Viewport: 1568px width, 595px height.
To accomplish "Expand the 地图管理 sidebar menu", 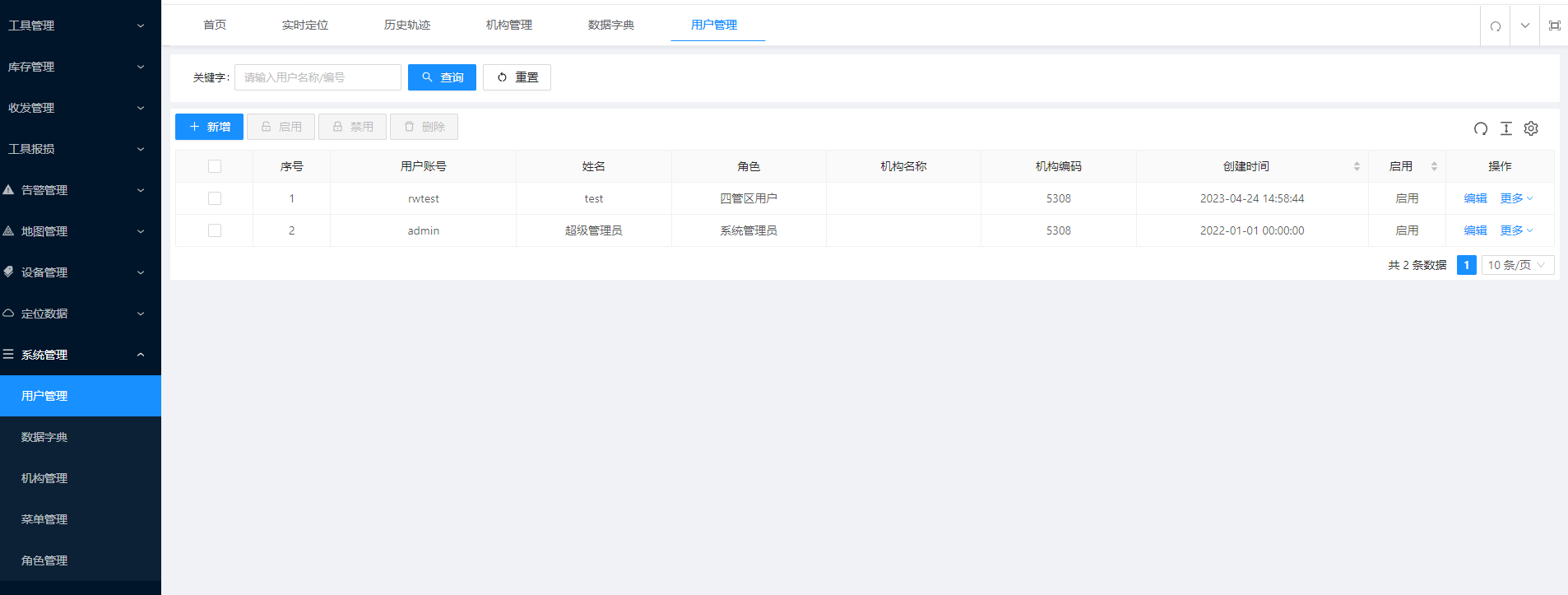I will [81, 231].
